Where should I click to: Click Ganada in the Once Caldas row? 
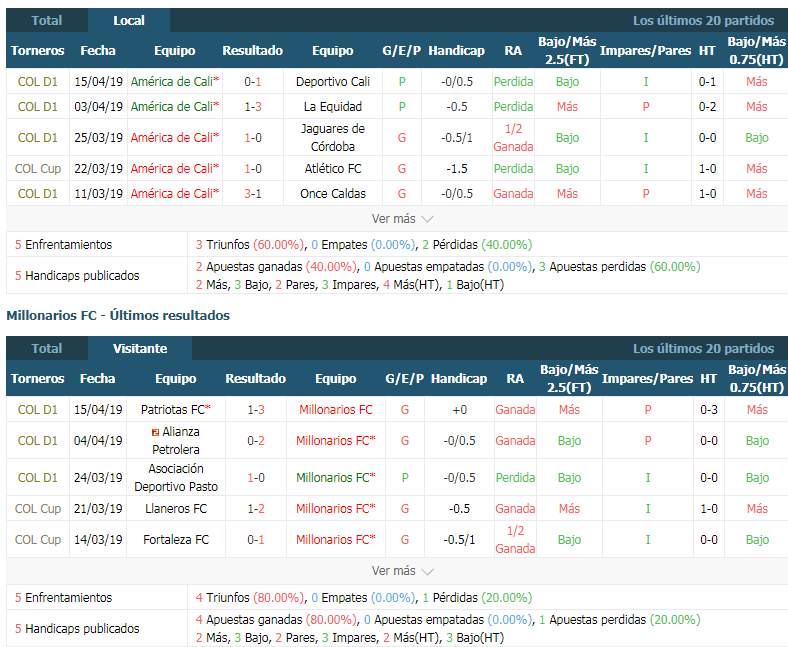(x=513, y=194)
